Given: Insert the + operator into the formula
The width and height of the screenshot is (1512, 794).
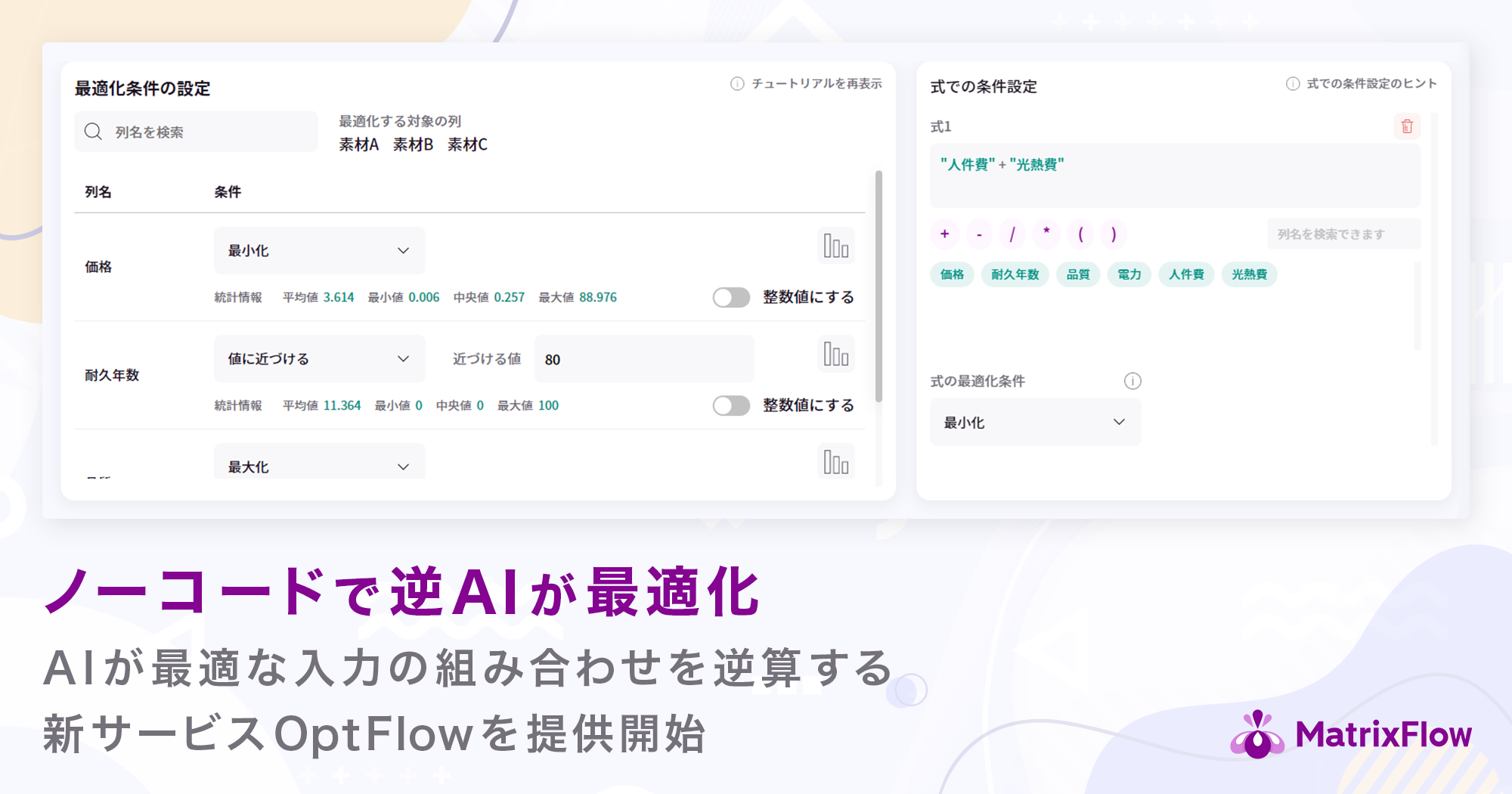Looking at the screenshot, I should click(945, 234).
